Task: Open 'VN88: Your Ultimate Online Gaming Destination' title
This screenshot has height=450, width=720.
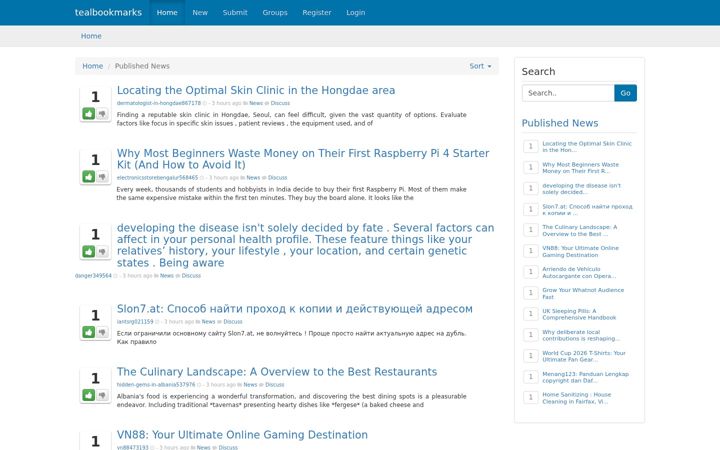Action: click(242, 434)
